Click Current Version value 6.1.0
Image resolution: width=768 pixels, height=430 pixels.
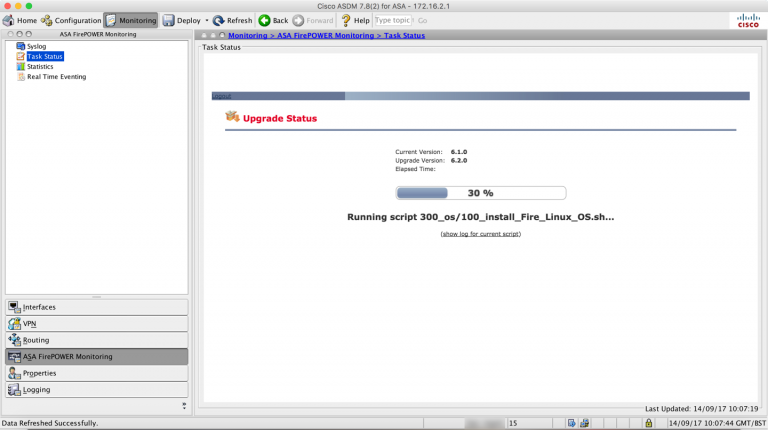[458, 152]
